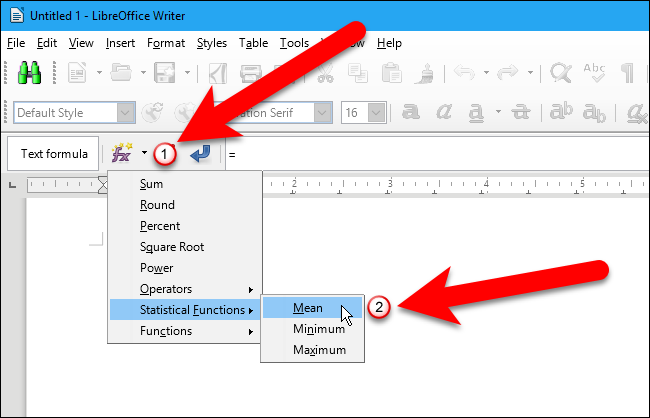
Task: Select Maximum in statistical submenu
Action: pos(313,350)
